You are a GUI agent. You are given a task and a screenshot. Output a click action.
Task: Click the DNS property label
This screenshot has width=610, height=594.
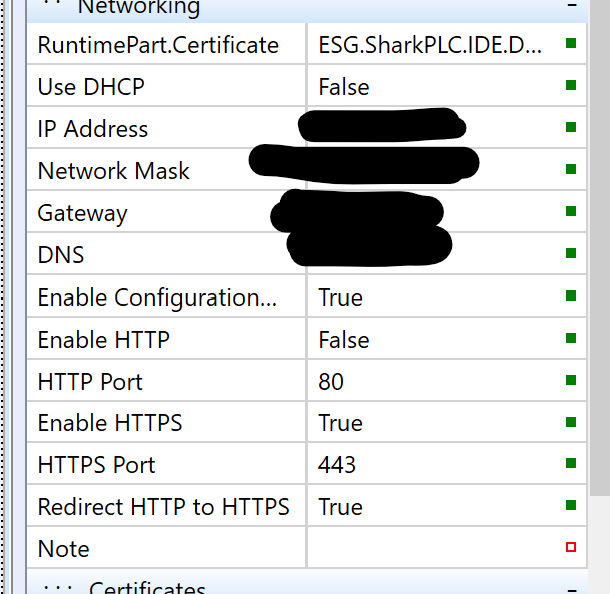pos(61,255)
